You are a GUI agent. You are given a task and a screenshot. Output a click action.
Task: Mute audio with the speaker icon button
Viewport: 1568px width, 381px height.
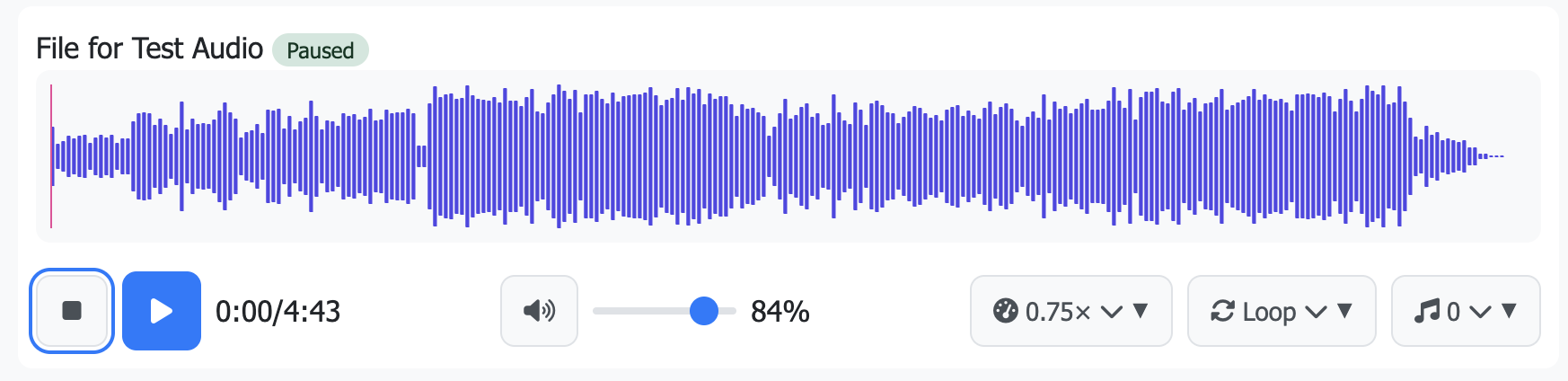pyautogui.click(x=539, y=311)
